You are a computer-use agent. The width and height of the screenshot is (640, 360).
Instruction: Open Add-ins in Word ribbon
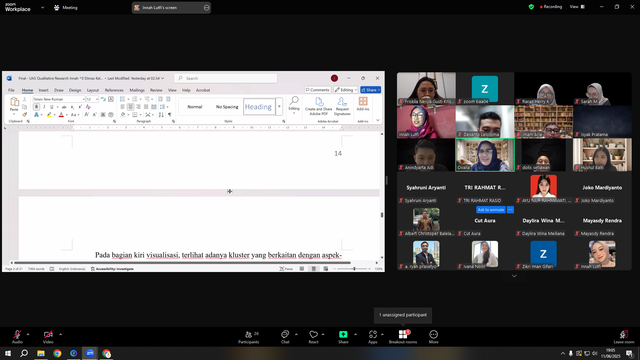[363, 104]
